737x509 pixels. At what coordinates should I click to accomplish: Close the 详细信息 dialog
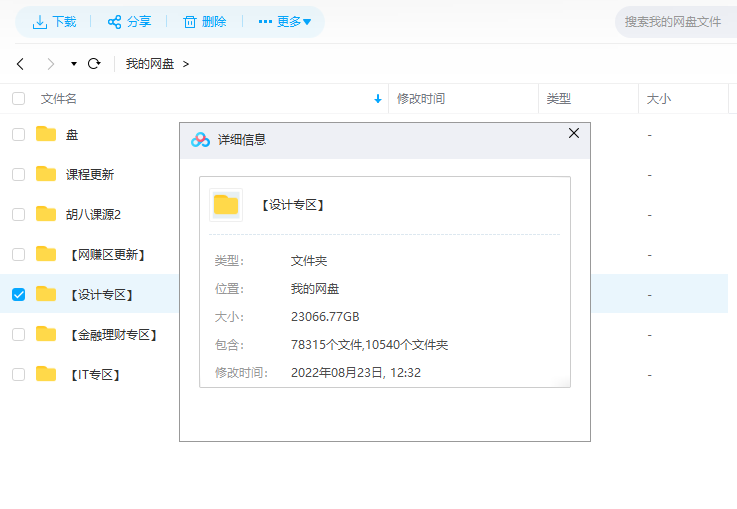pyautogui.click(x=573, y=133)
